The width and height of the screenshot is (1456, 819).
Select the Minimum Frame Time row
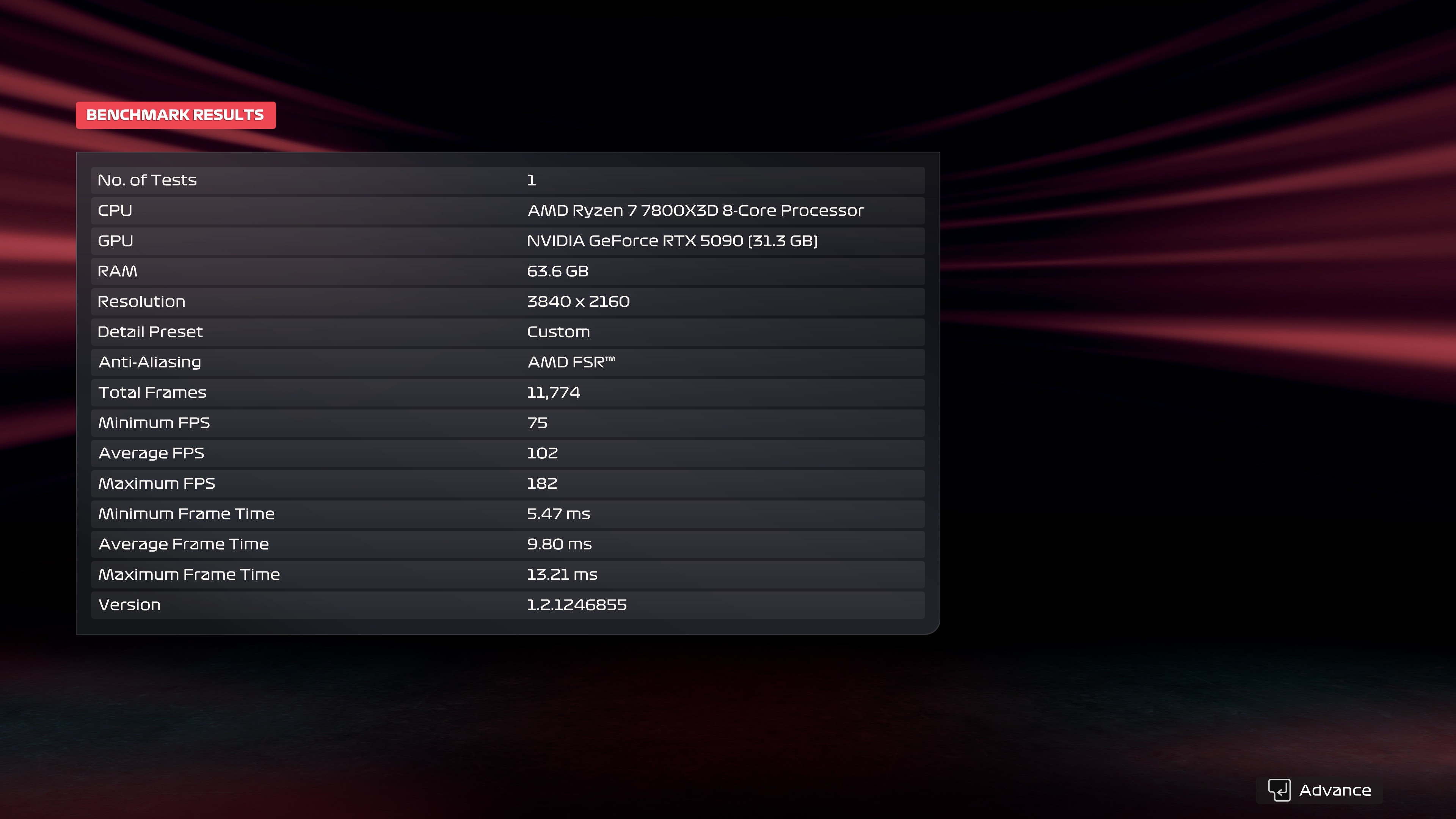point(507,515)
